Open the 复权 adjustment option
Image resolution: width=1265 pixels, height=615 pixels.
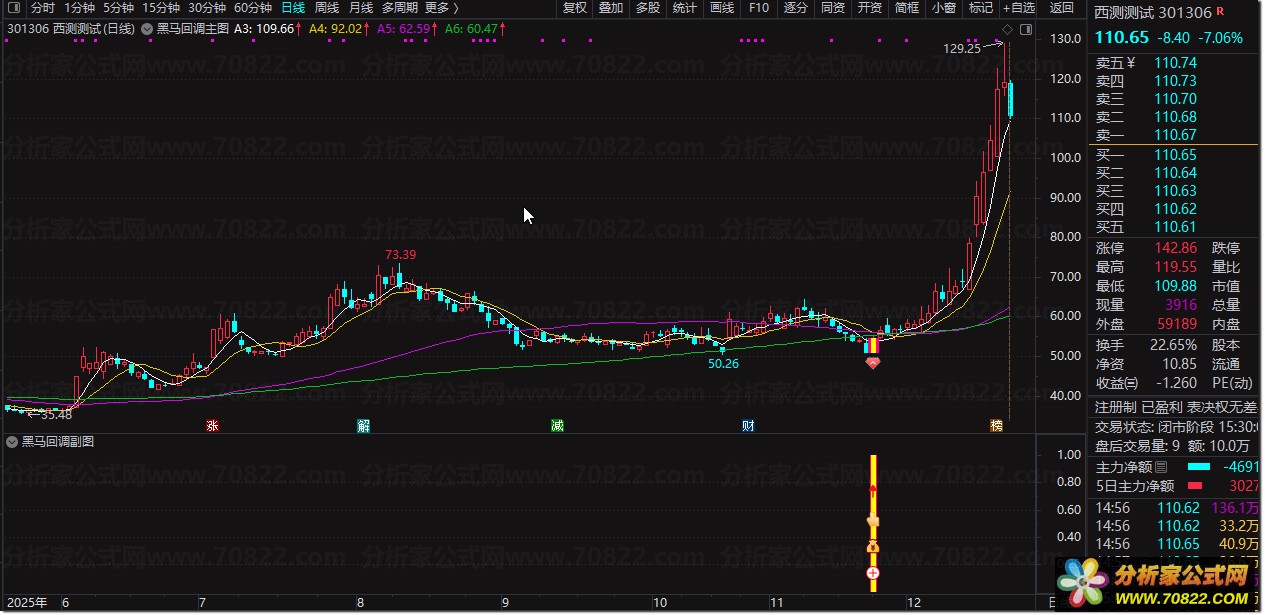click(x=575, y=8)
